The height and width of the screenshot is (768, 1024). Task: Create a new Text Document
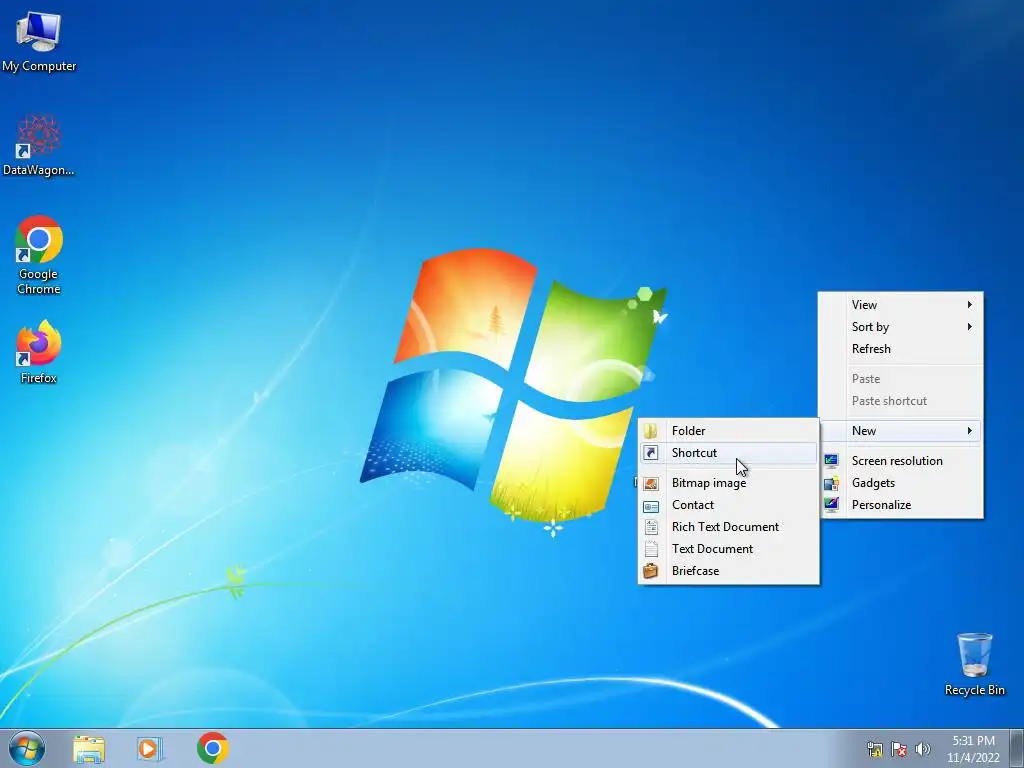coord(728,549)
